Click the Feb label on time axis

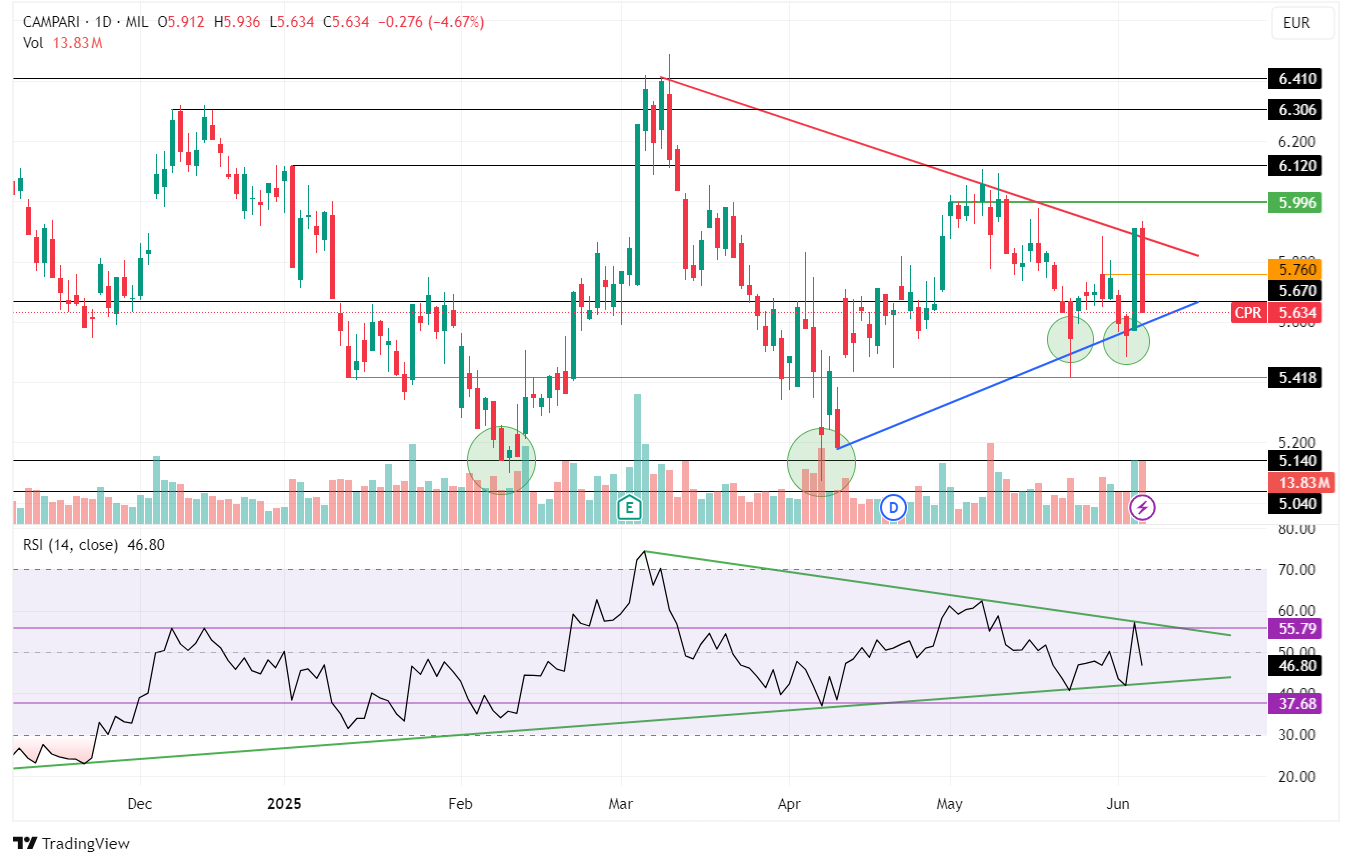pyautogui.click(x=459, y=803)
